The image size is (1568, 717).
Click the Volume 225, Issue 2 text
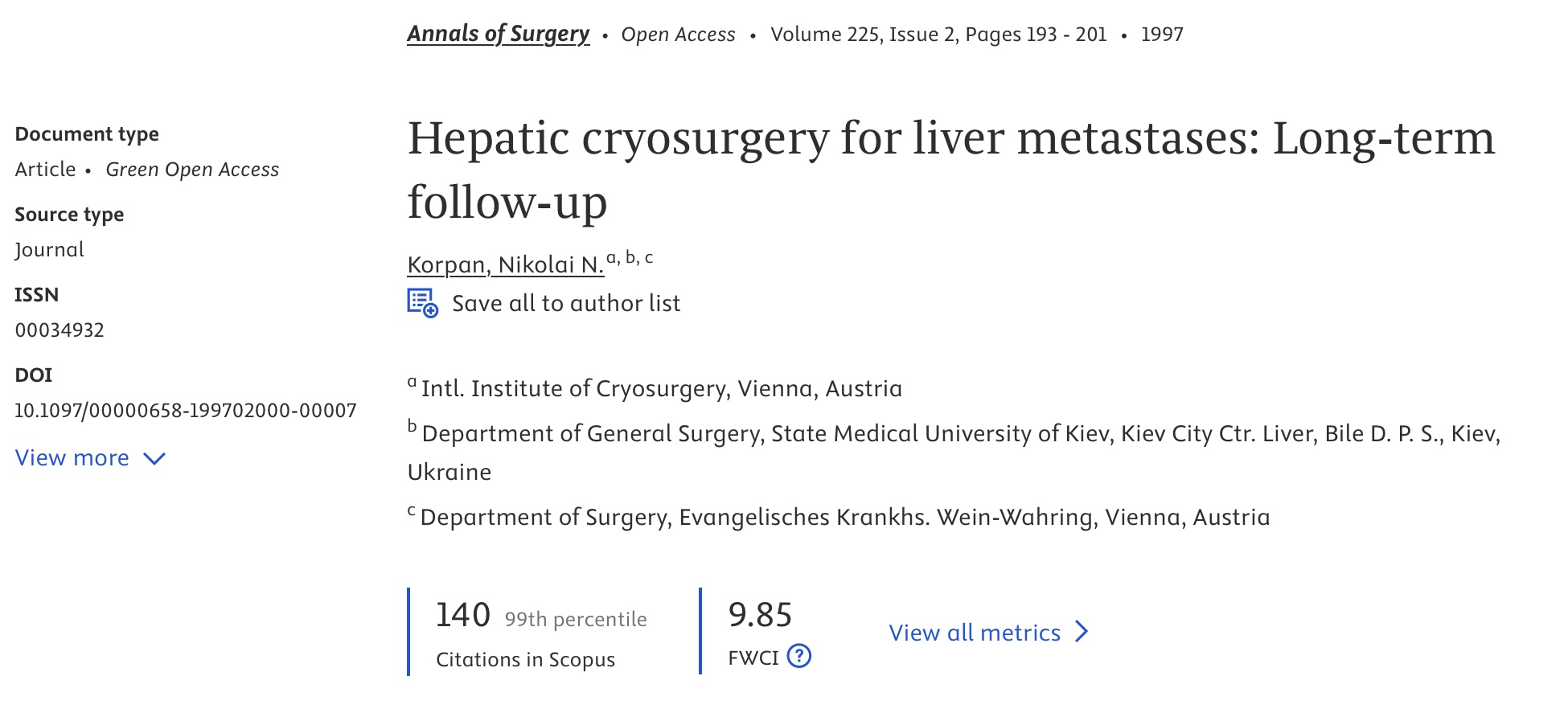coord(864,35)
